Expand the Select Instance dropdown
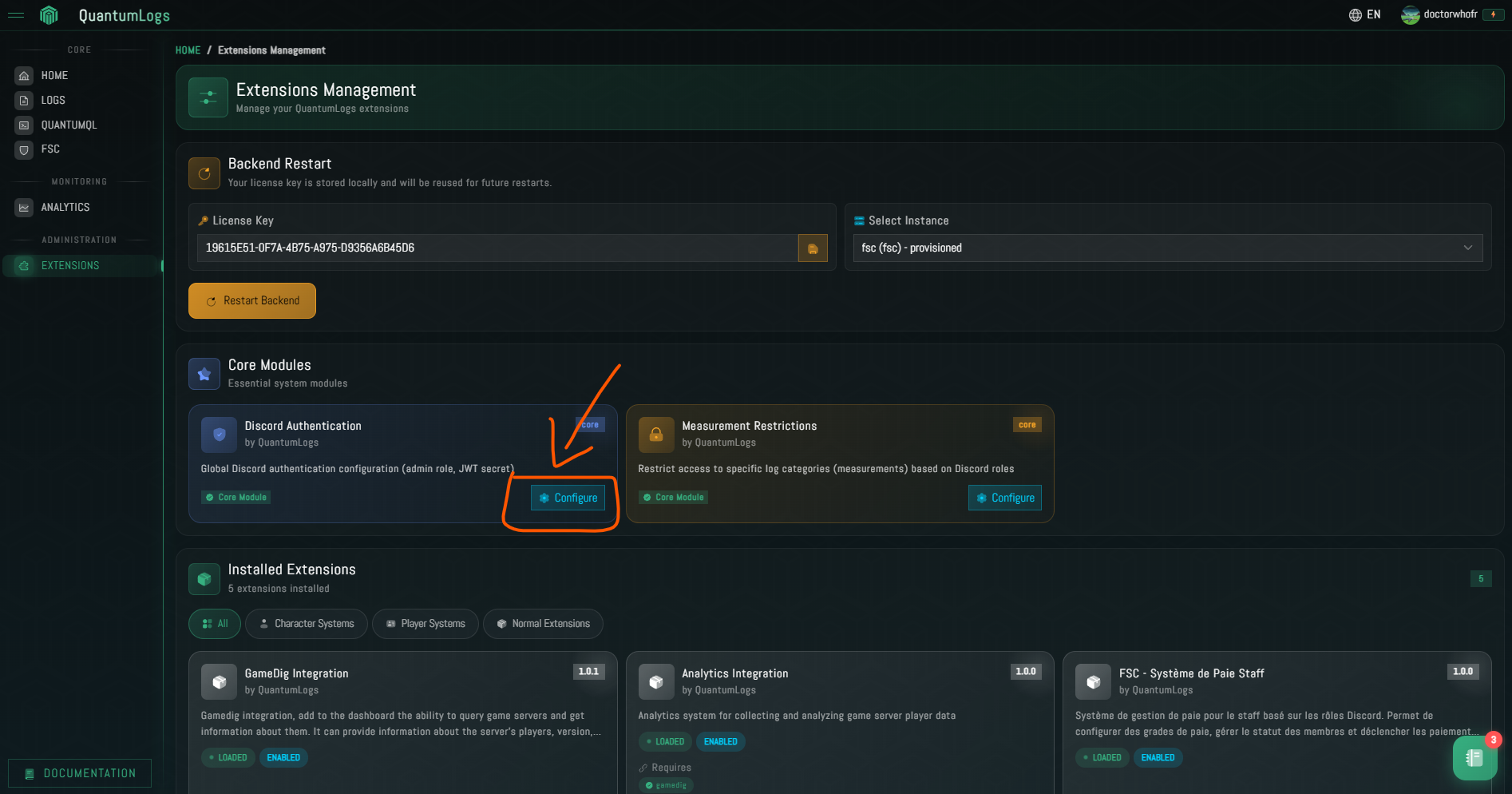The width and height of the screenshot is (1512, 794). 1168,248
